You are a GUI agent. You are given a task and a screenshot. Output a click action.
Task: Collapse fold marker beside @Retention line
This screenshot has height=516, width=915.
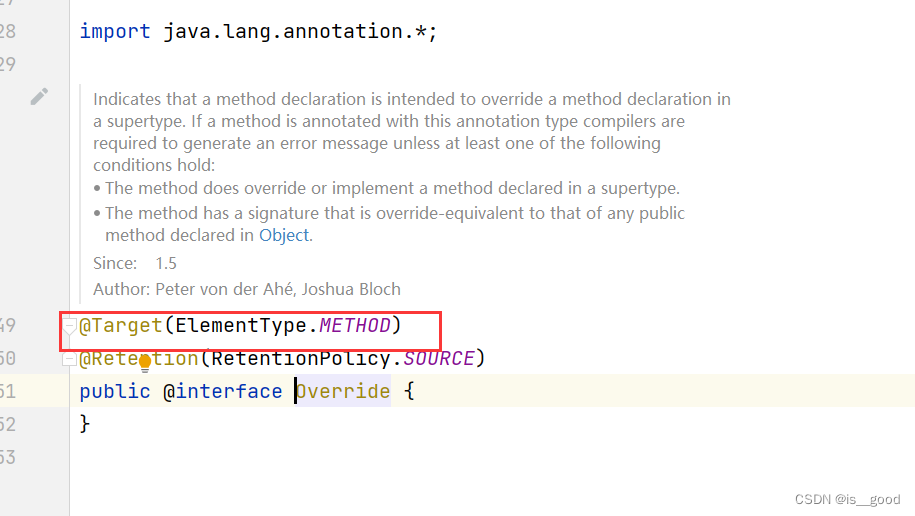pyautogui.click(x=69, y=359)
